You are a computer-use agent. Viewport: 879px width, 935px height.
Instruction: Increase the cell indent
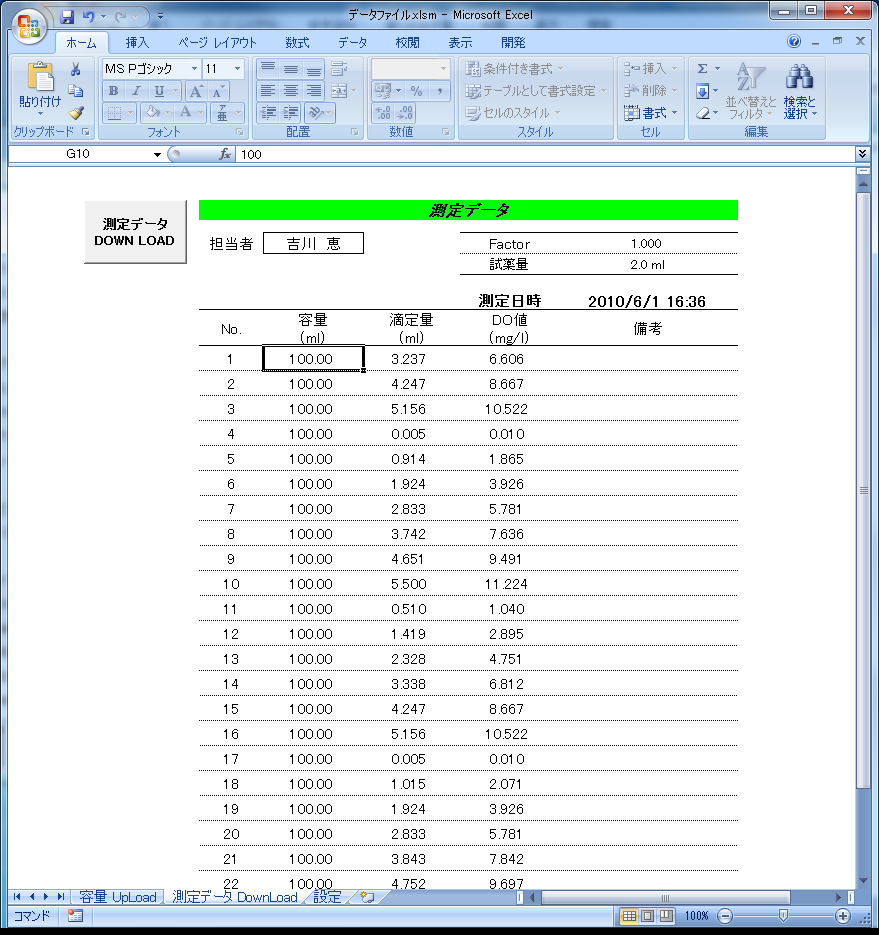click(291, 112)
